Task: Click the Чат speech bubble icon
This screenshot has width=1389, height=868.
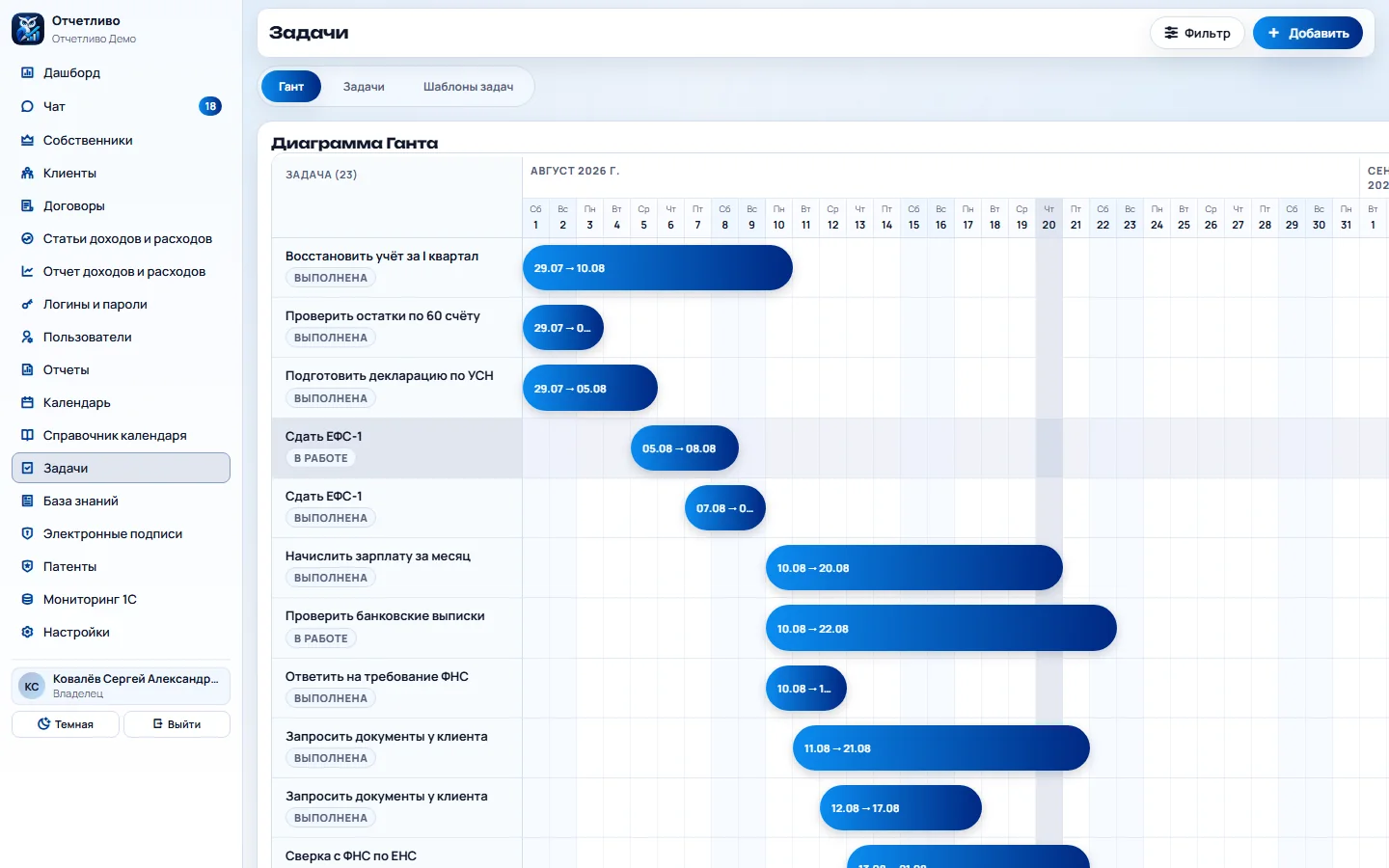Action: click(x=27, y=106)
